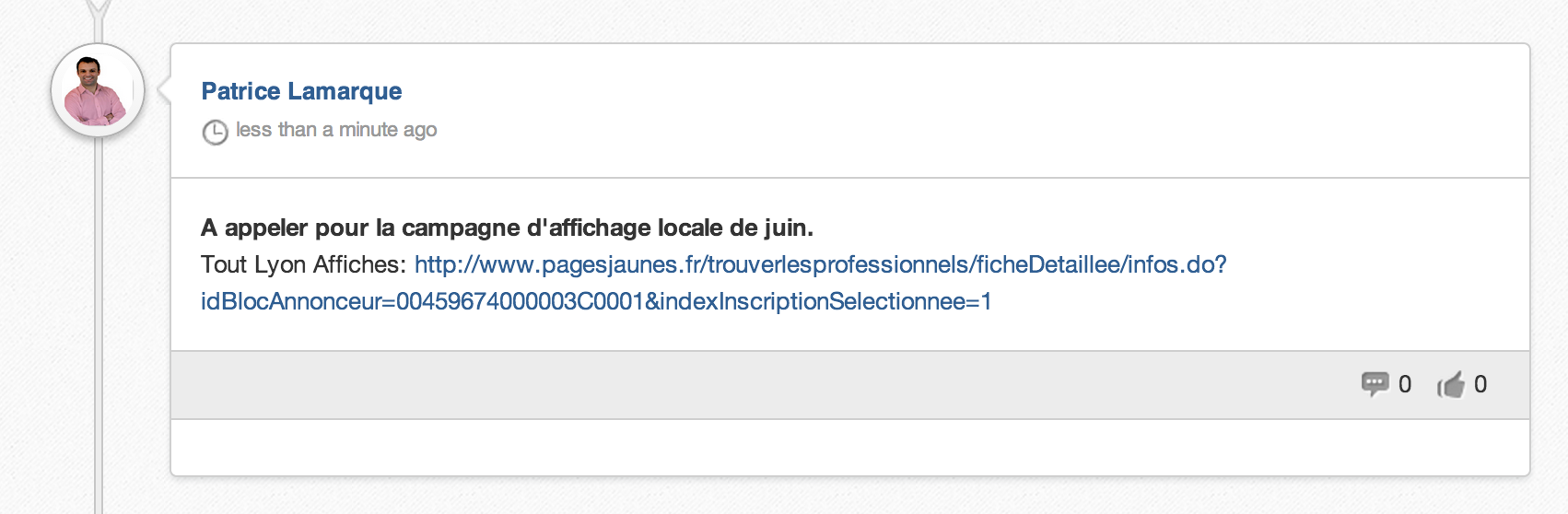The height and width of the screenshot is (514, 1568).
Task: Click the card pointer arrow beside avatar
Action: point(164,90)
